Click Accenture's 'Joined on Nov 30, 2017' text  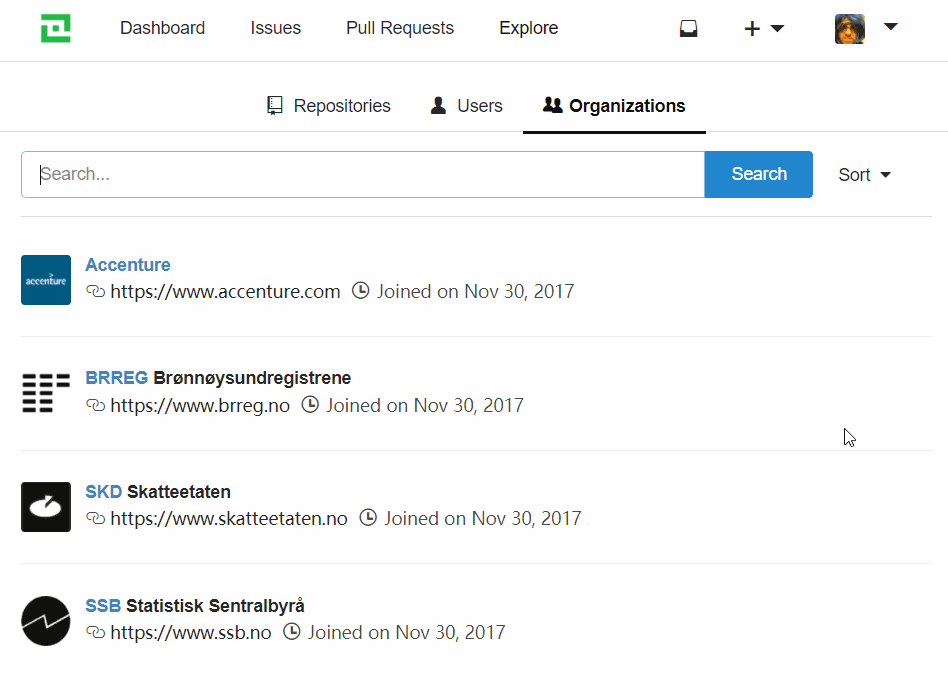point(476,291)
